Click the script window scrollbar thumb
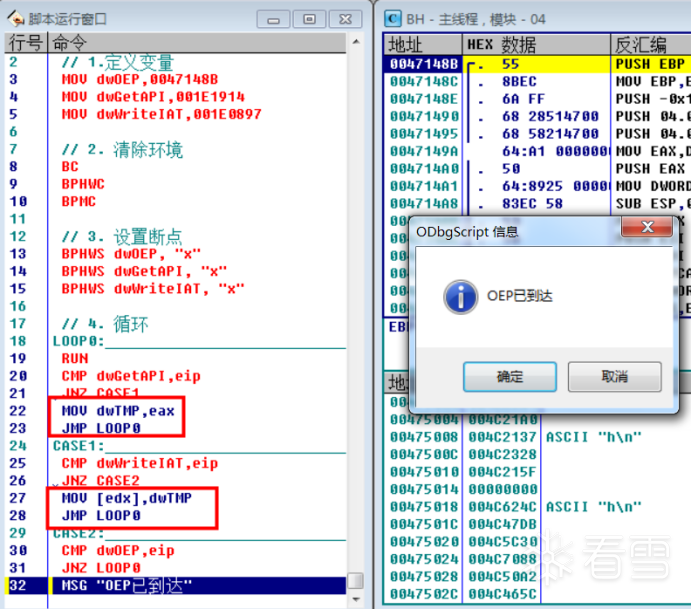Viewport: 692px width, 610px height. tap(356, 580)
